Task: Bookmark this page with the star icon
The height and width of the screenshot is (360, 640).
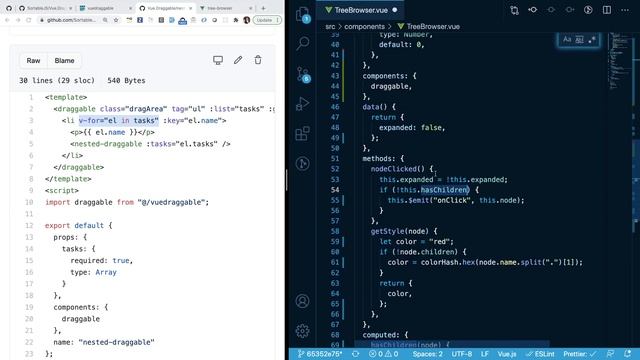Action: pyautogui.click(x=116, y=20)
